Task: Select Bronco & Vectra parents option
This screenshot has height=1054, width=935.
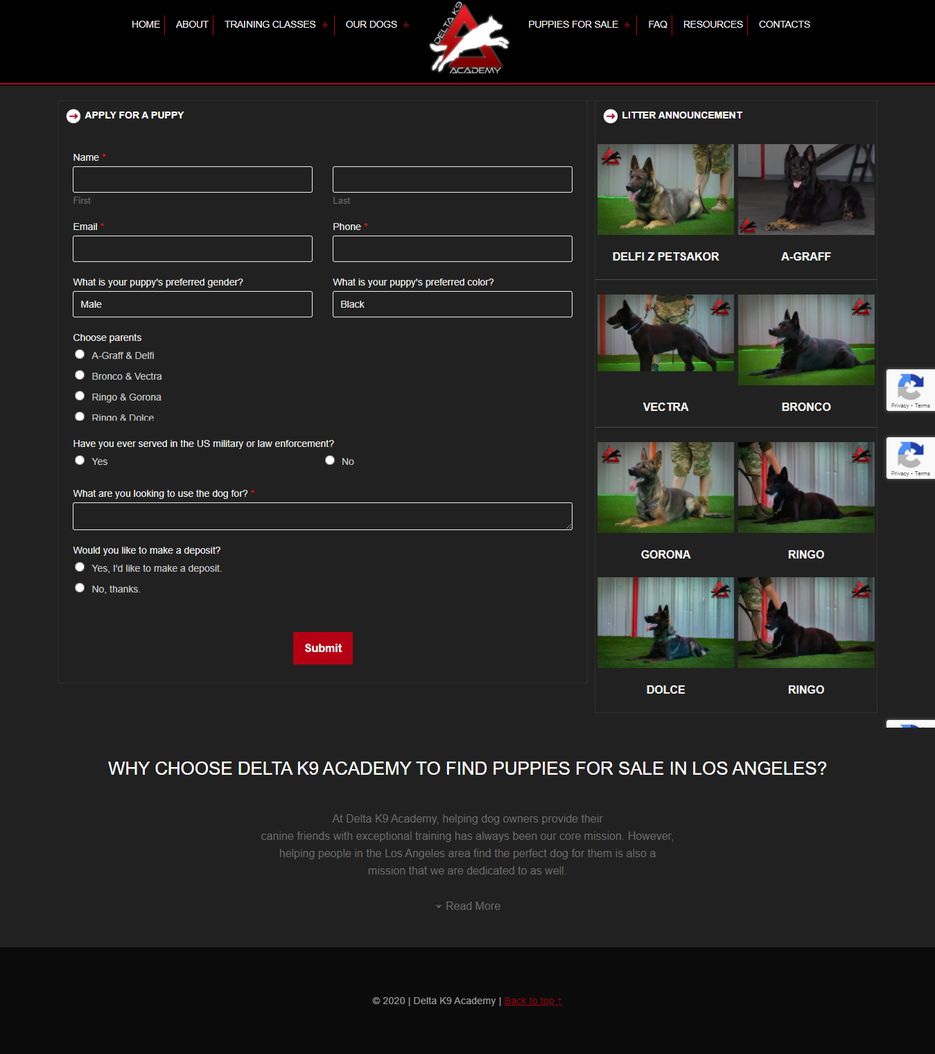Action: click(x=79, y=375)
